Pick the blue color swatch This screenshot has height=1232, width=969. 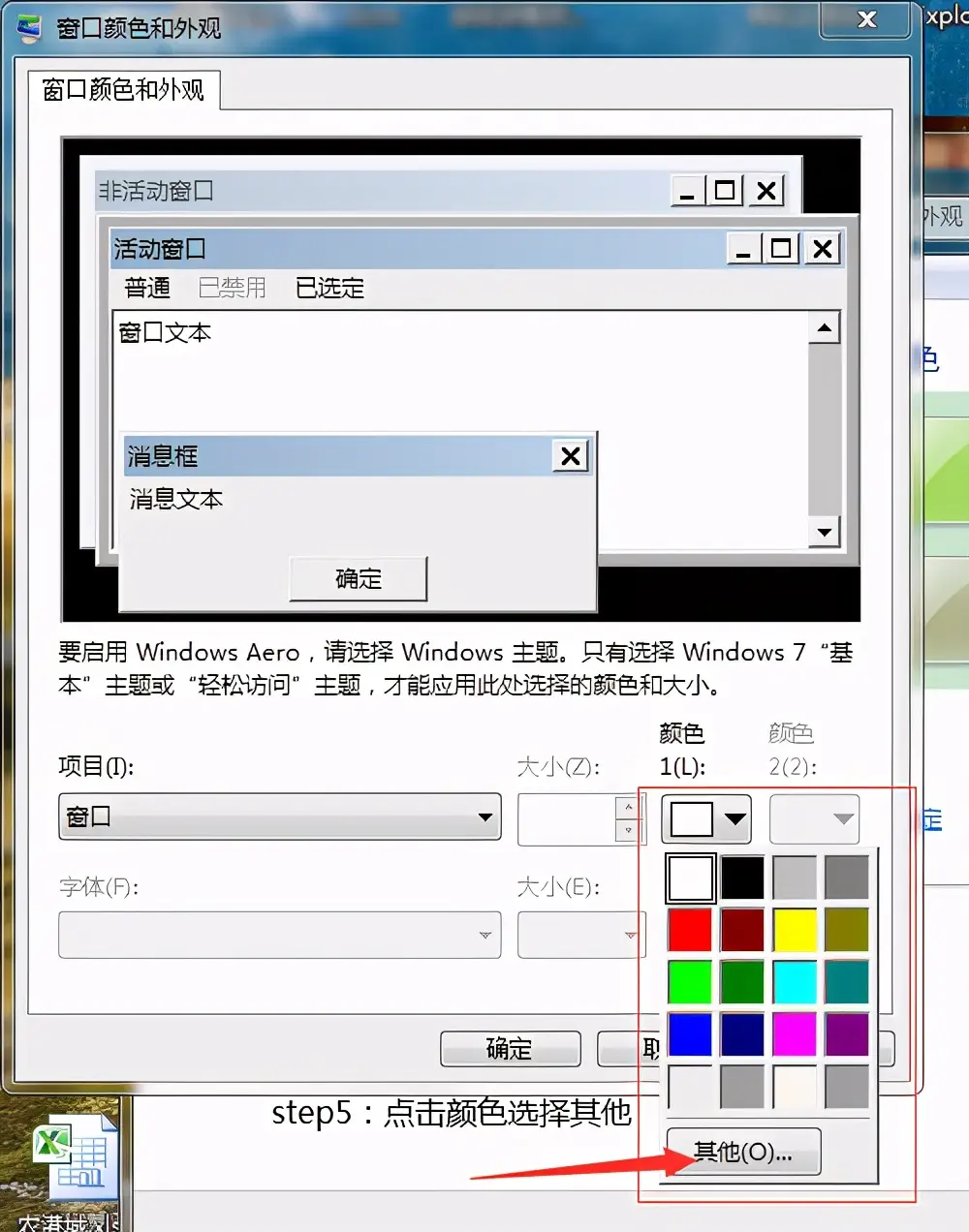coord(689,1034)
